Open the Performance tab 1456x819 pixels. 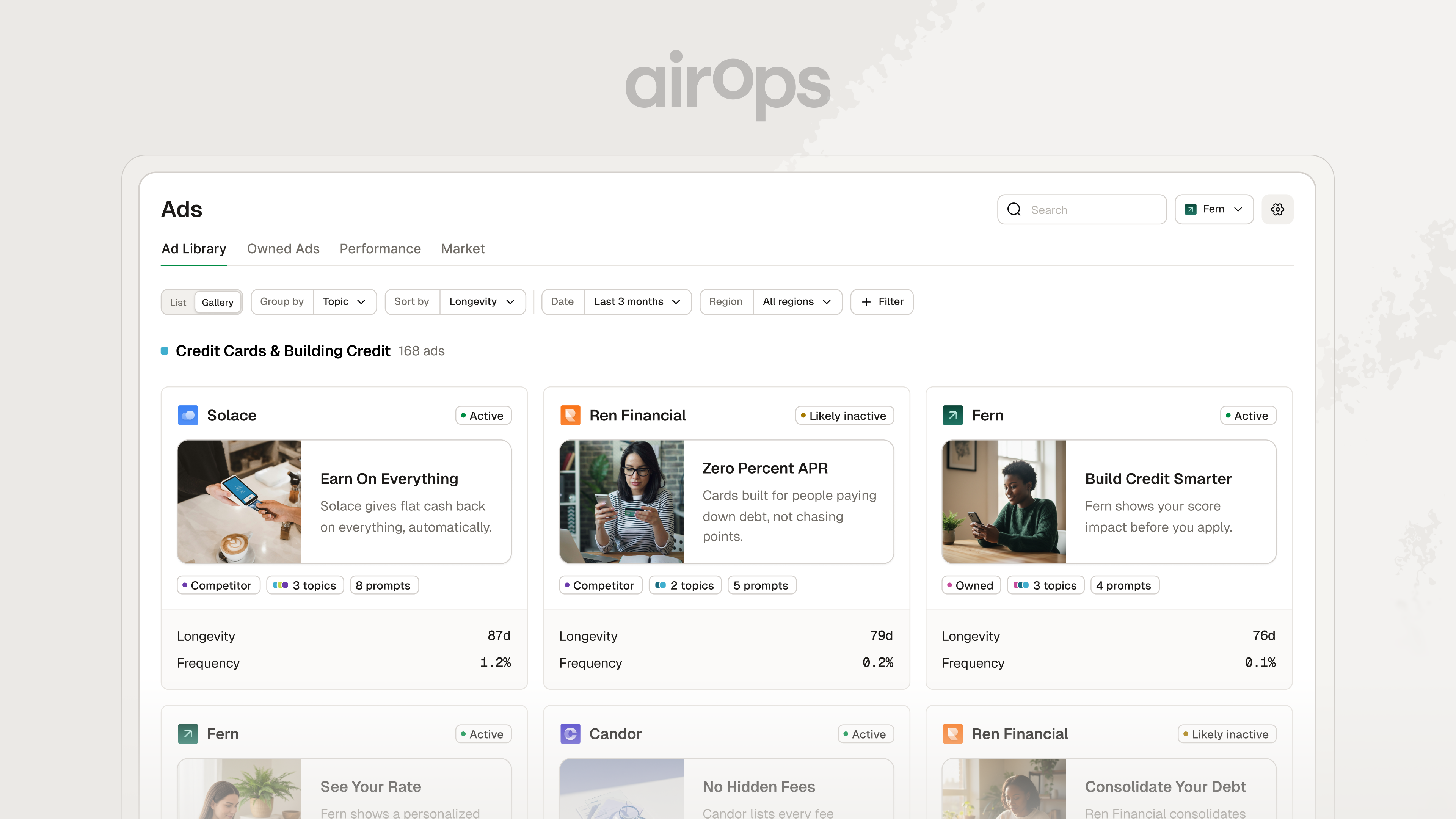point(380,249)
